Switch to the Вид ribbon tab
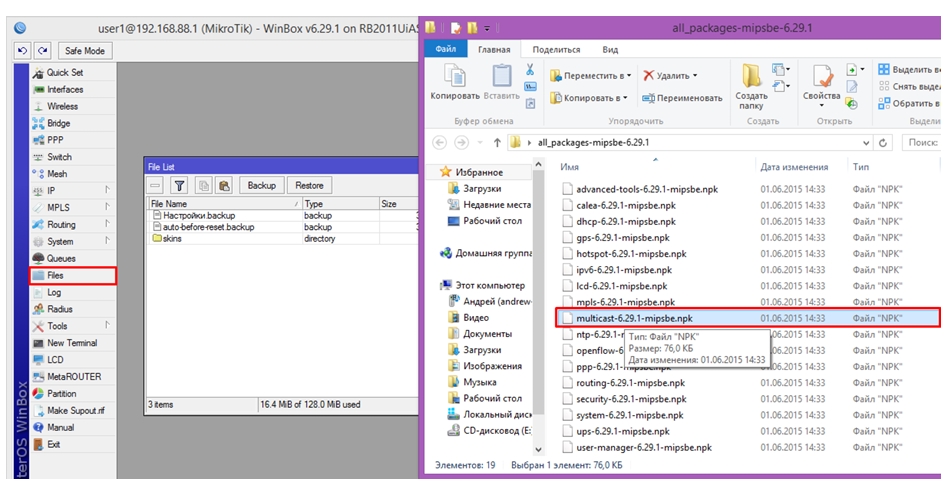Viewport: 951px width, 487px height. tap(610, 50)
